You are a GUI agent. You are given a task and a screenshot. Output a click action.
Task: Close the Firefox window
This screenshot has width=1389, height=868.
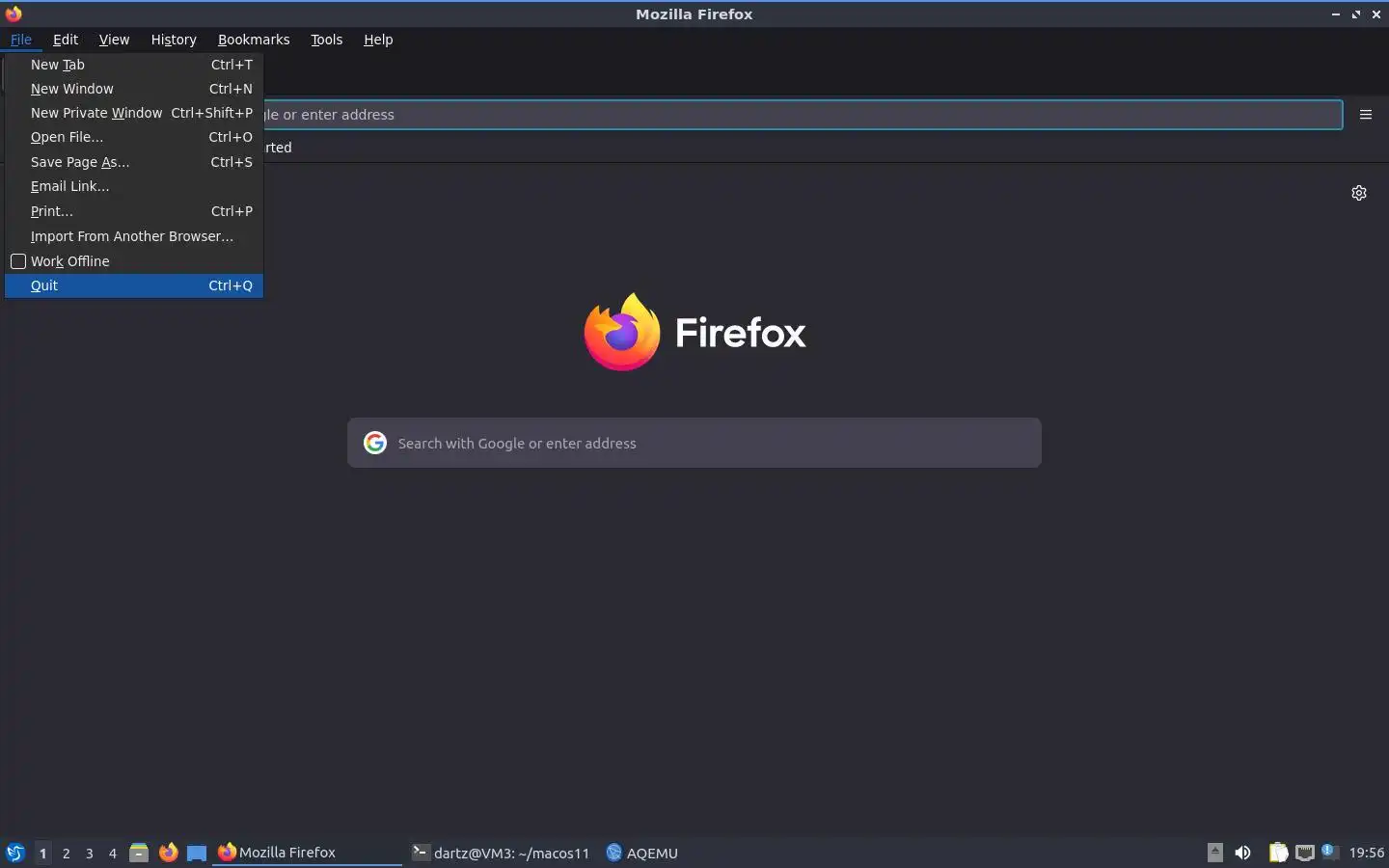click(x=1376, y=14)
